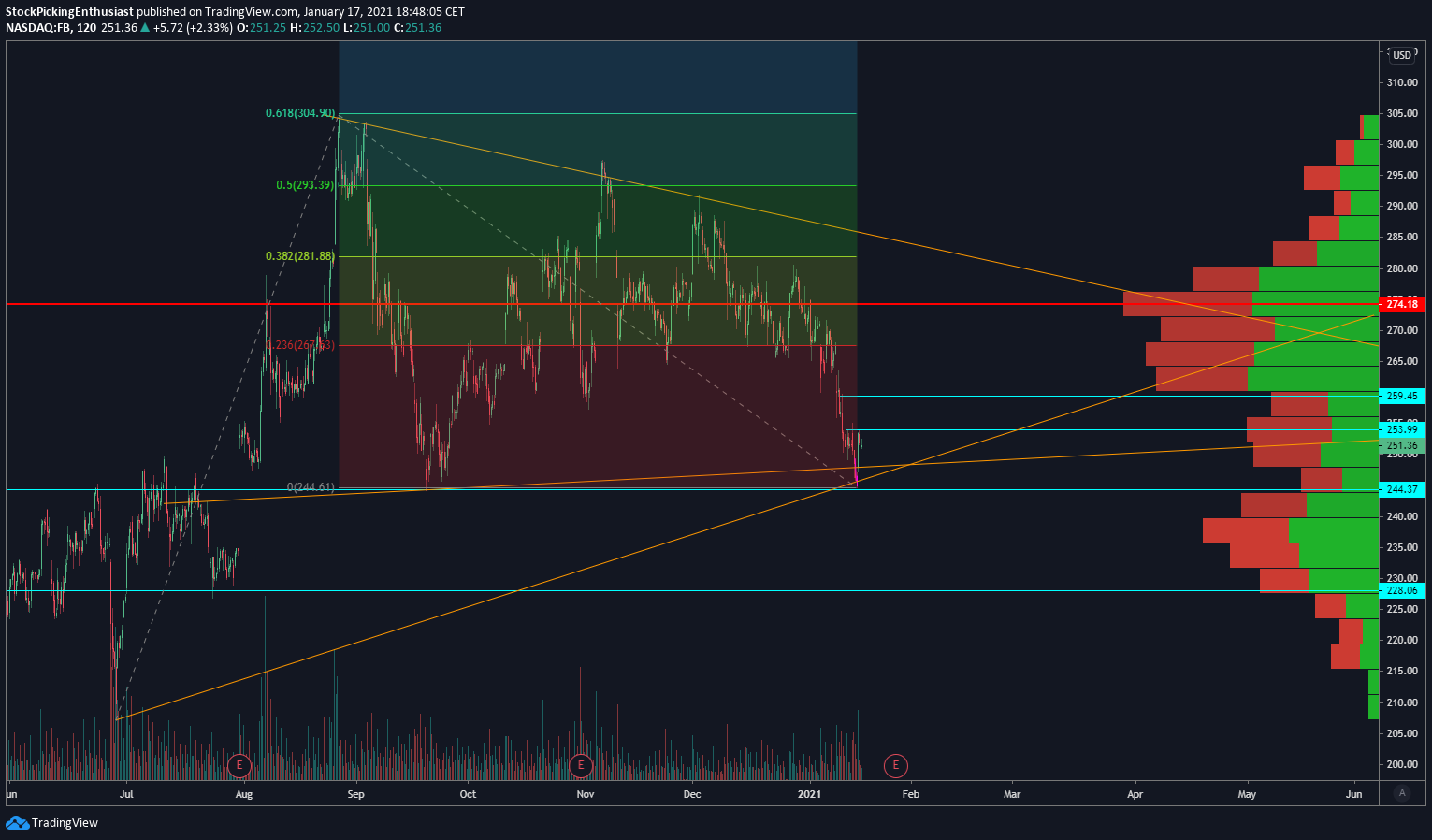The image size is (1432, 840).
Task: Click 240.00 on the price scale
Action: [1402, 516]
